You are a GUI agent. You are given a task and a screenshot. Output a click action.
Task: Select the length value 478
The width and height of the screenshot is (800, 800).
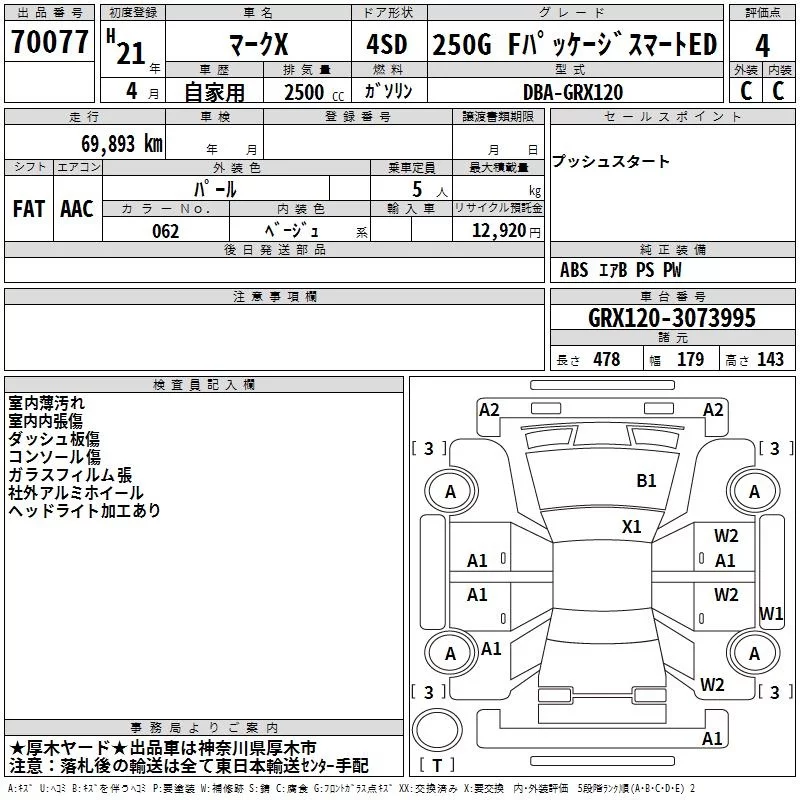coord(607,359)
